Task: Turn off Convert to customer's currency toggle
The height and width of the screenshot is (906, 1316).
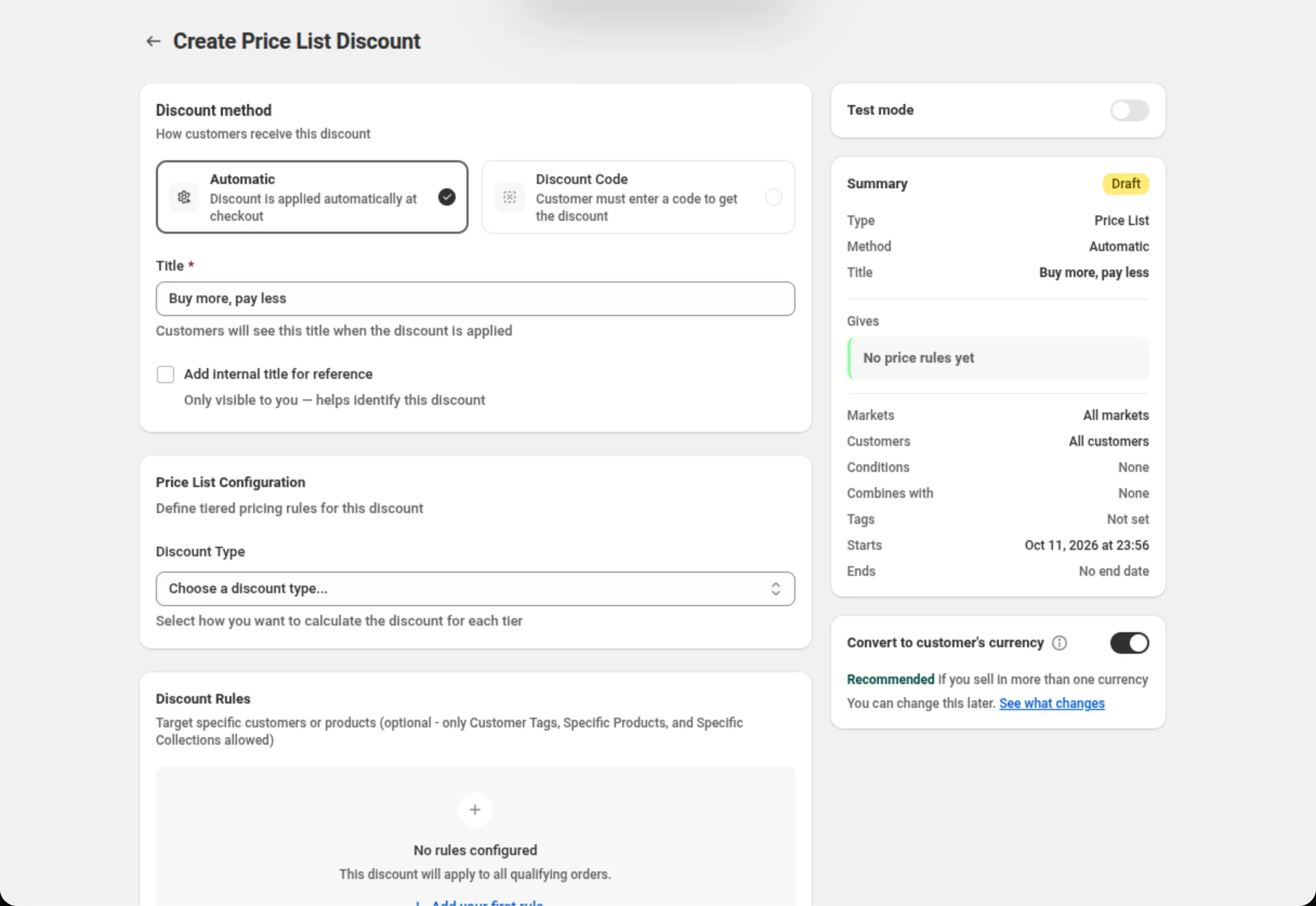Action: pyautogui.click(x=1129, y=643)
